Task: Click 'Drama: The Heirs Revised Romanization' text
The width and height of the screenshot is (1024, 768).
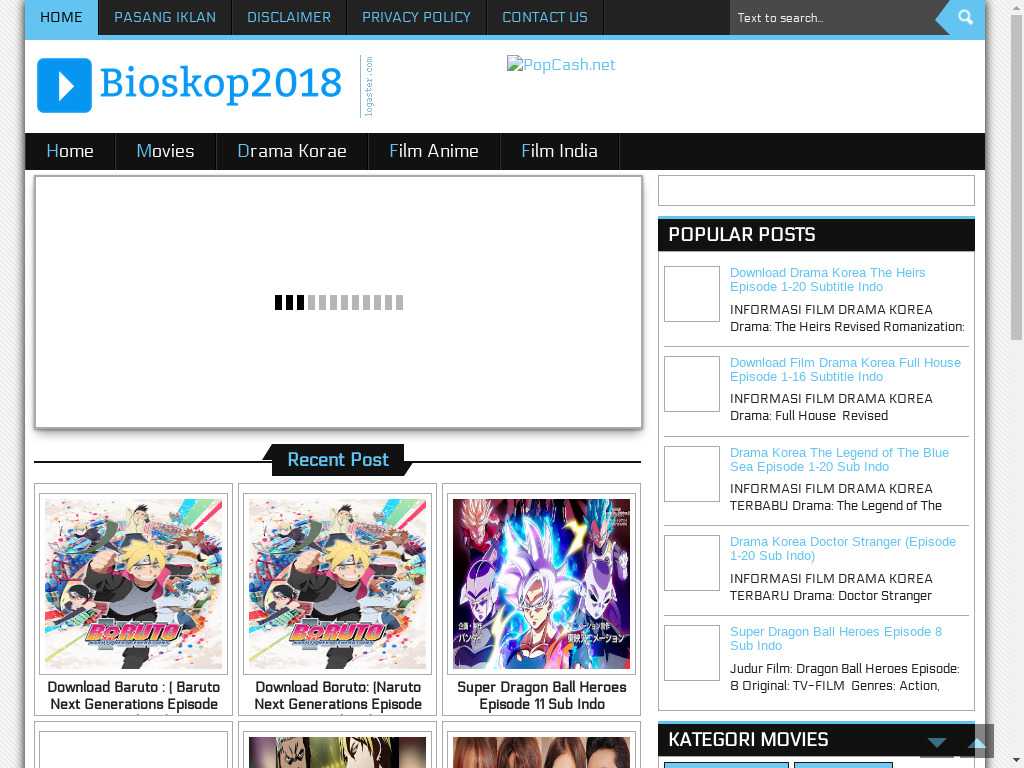Action: [x=847, y=327]
